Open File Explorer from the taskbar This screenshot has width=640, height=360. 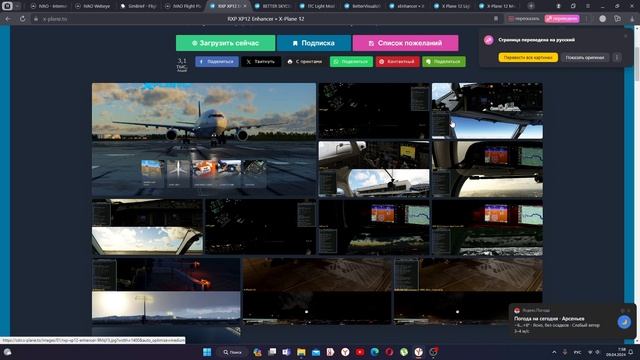(x=301, y=352)
